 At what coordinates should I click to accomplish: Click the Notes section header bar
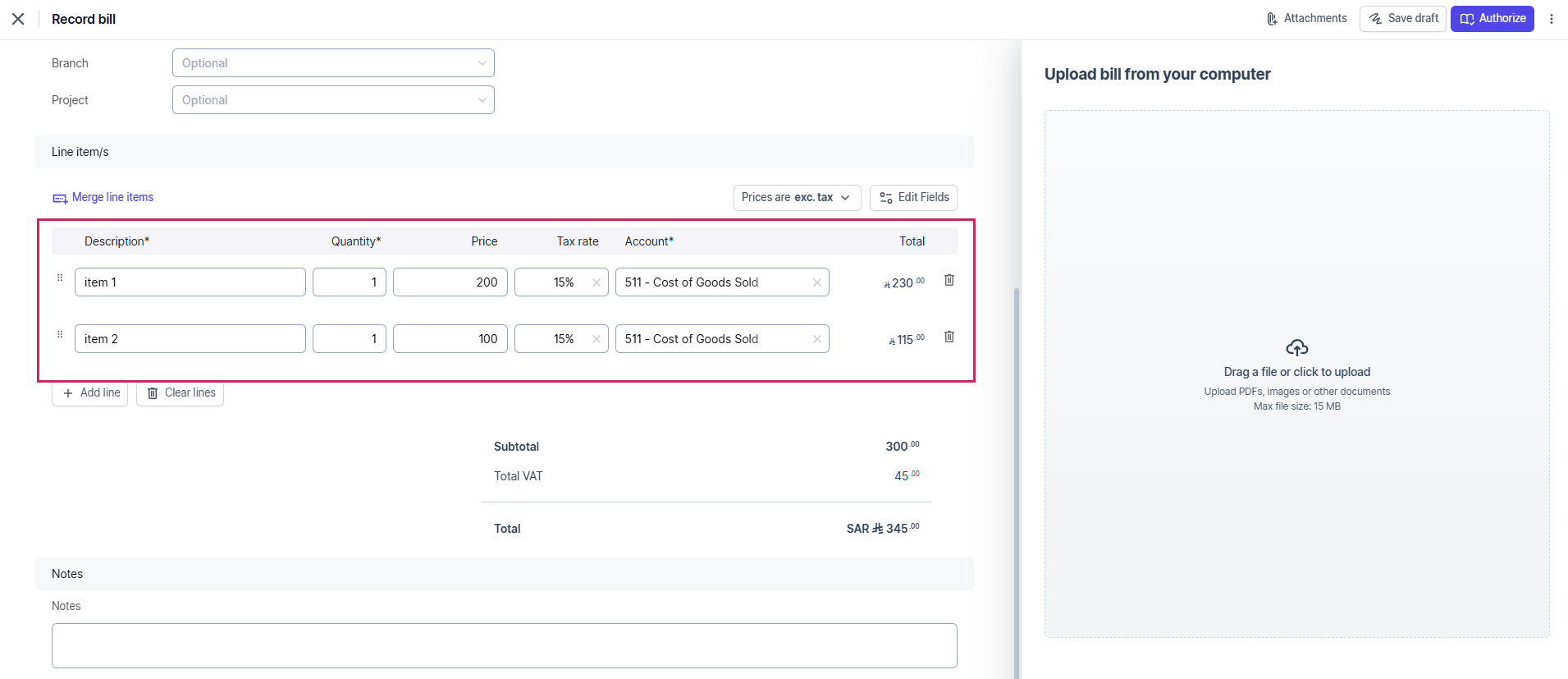505,574
